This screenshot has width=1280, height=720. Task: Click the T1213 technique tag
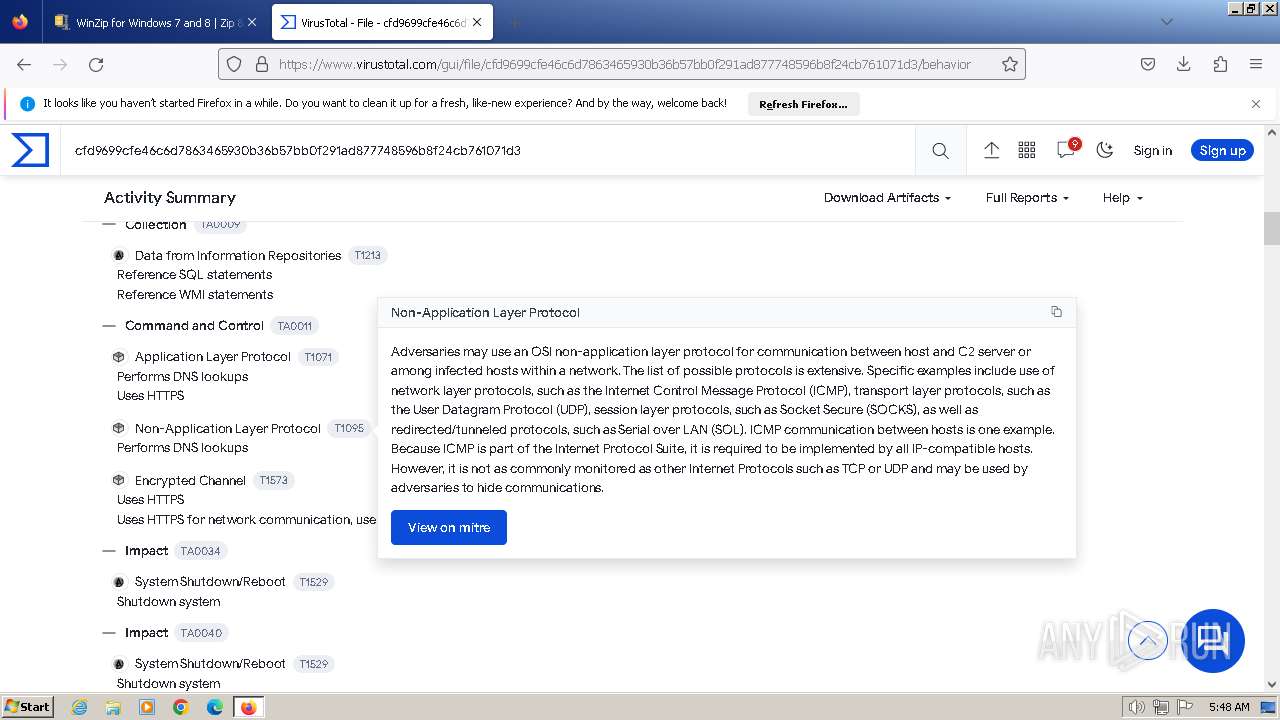point(367,256)
